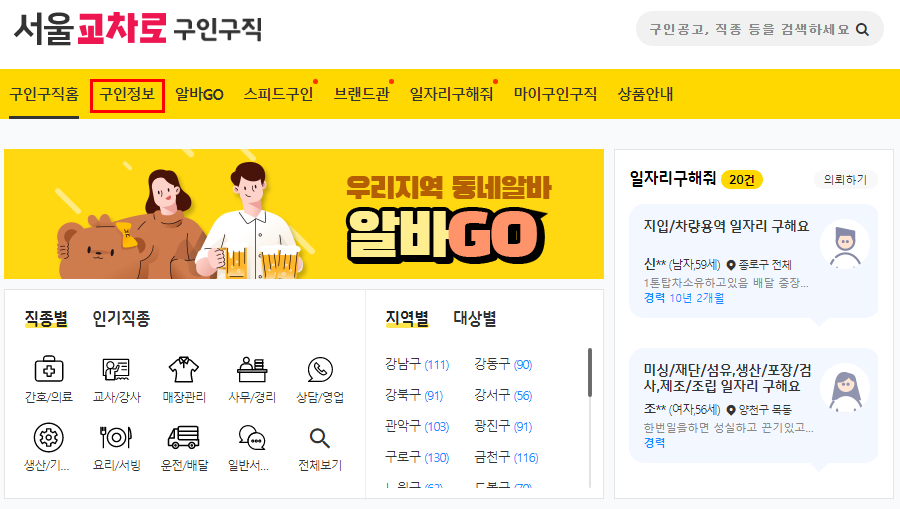
Task: Open the 간호/의료 job category icon
Action: coord(49,370)
